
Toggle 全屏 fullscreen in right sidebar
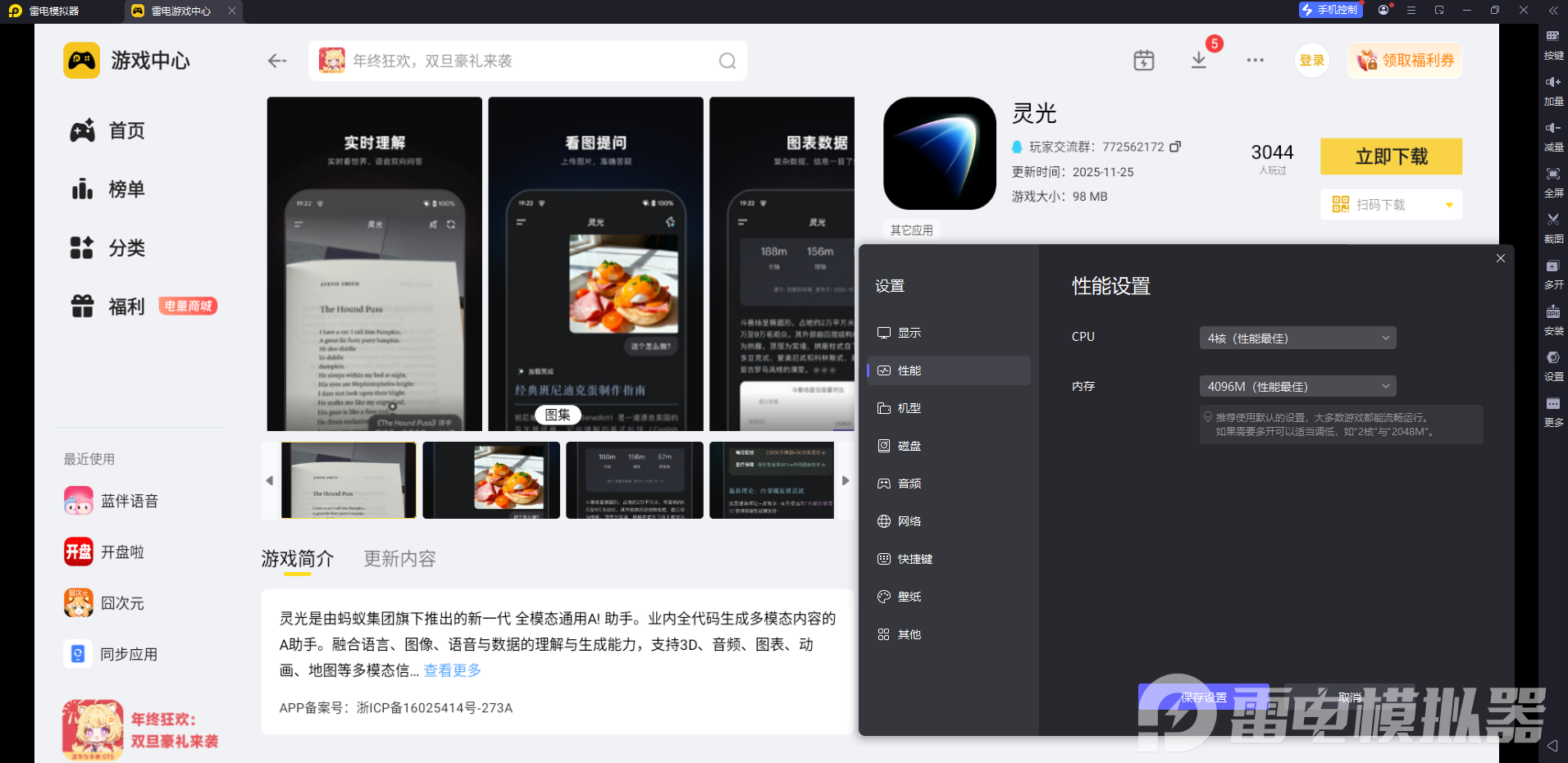1553,182
